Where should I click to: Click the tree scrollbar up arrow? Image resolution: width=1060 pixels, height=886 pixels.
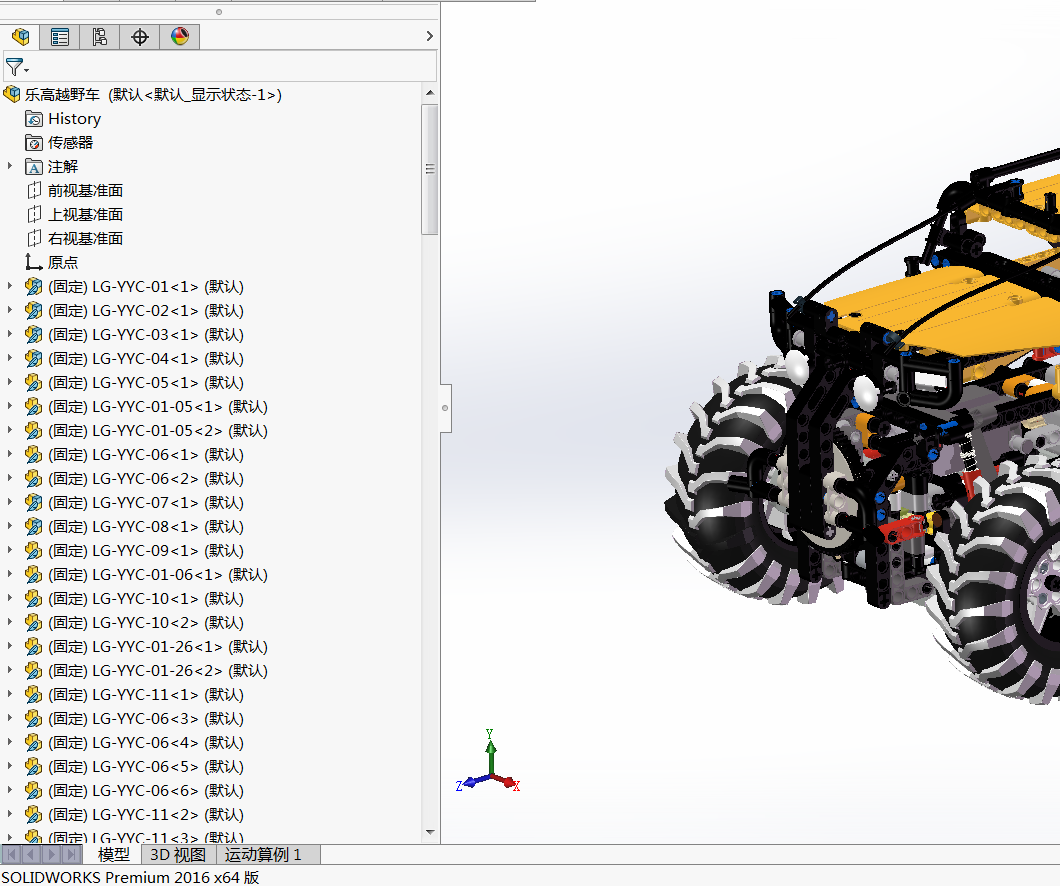pos(430,93)
